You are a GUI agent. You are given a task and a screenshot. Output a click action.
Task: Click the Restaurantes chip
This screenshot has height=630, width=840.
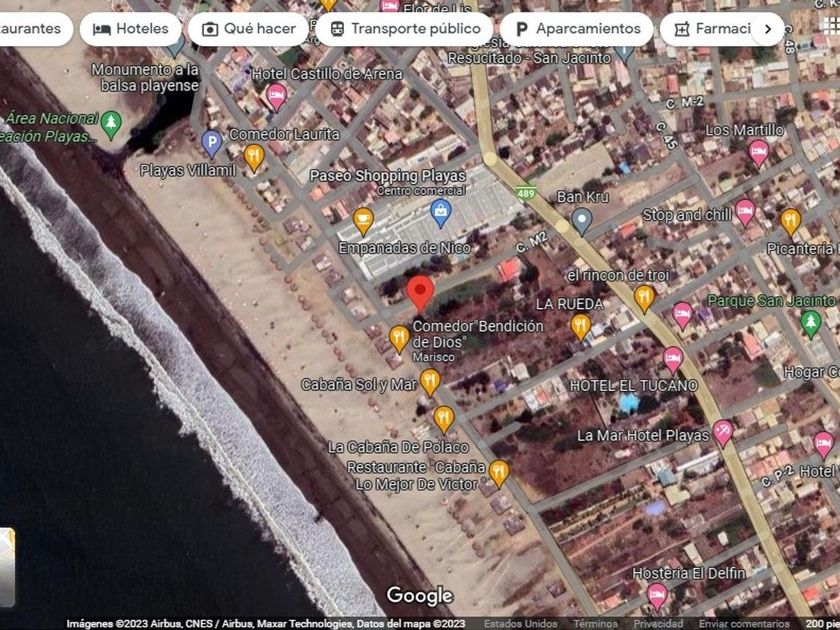click(33, 29)
